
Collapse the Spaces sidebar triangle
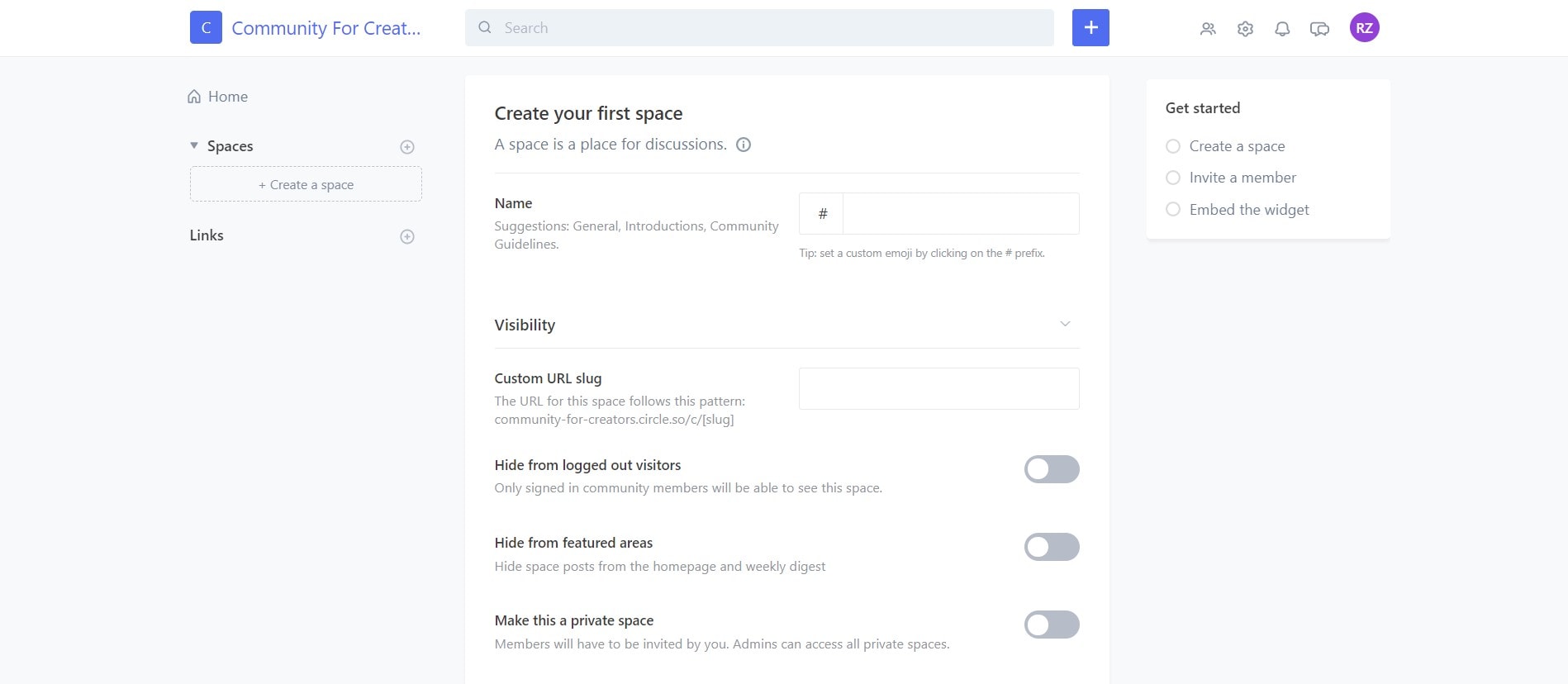(194, 145)
